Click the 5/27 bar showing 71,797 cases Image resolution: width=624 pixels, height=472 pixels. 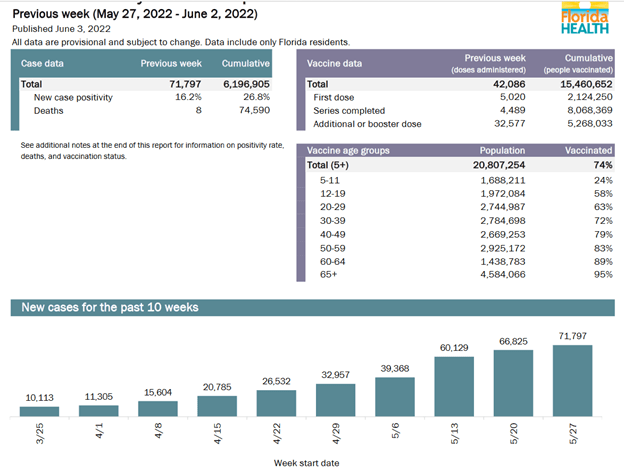571,380
